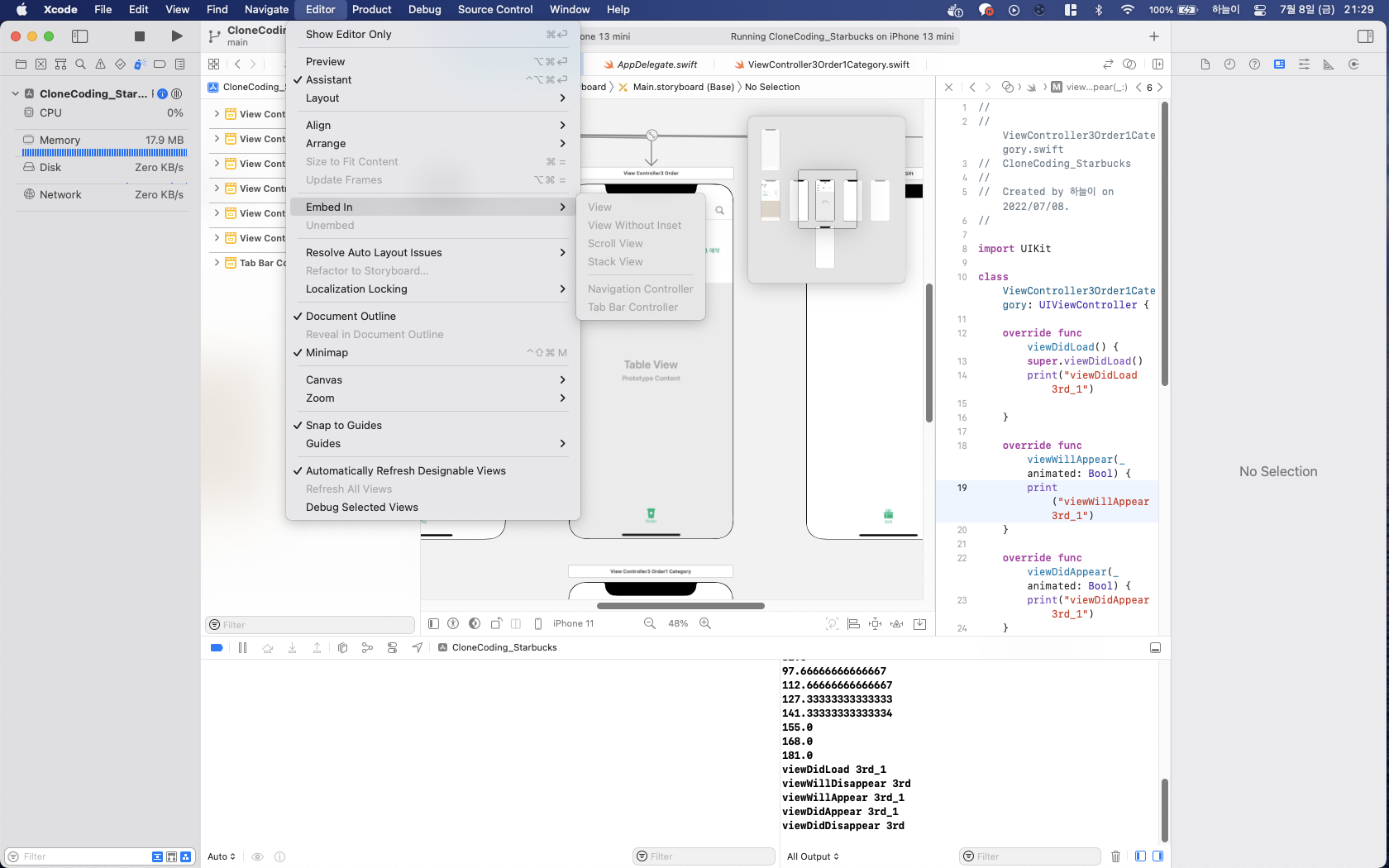Image resolution: width=1389 pixels, height=868 pixels.
Task: Pause program execution in debug bar
Action: coord(242,648)
